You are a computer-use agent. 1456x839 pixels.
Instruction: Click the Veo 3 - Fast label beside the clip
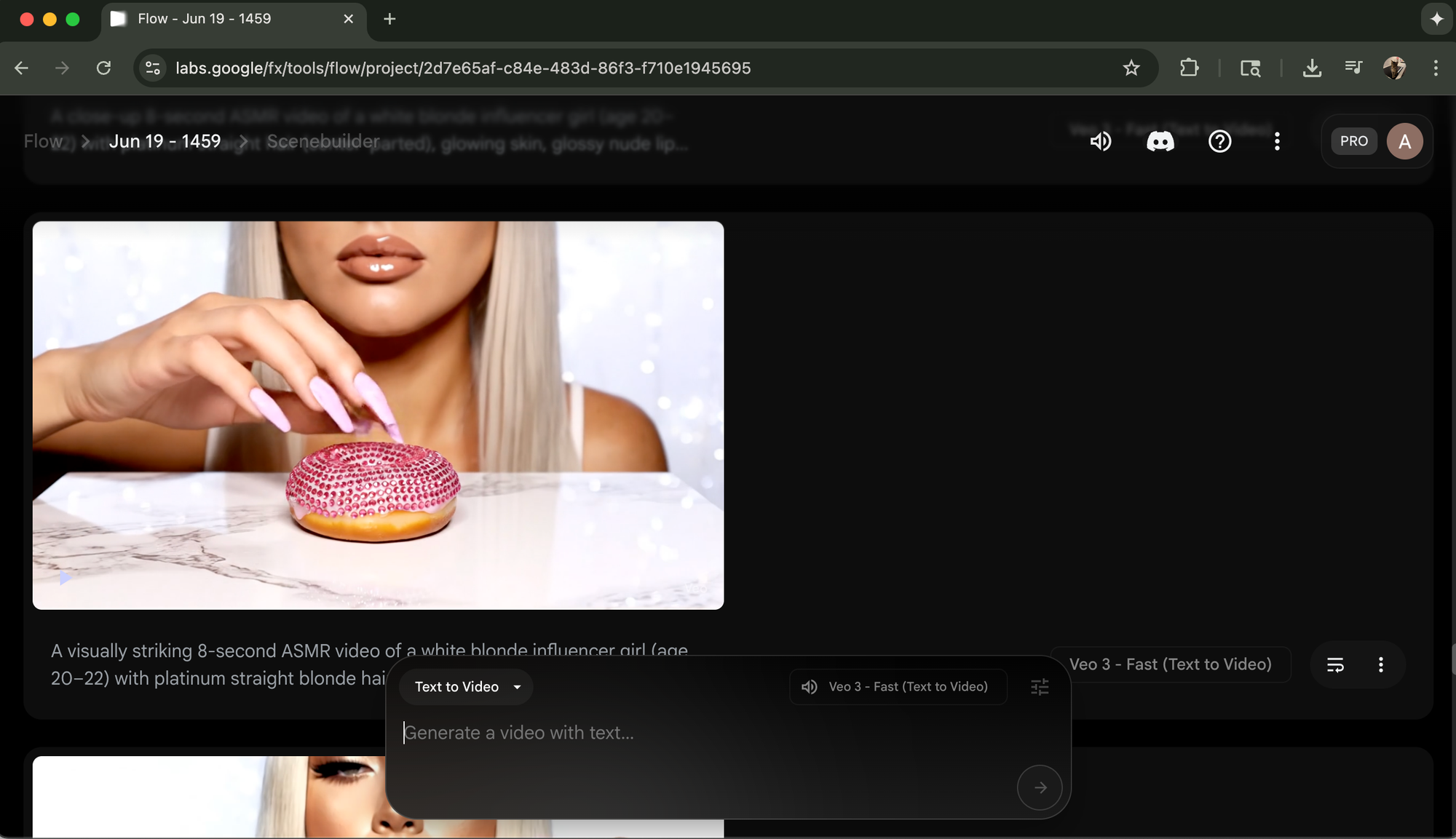click(1171, 664)
